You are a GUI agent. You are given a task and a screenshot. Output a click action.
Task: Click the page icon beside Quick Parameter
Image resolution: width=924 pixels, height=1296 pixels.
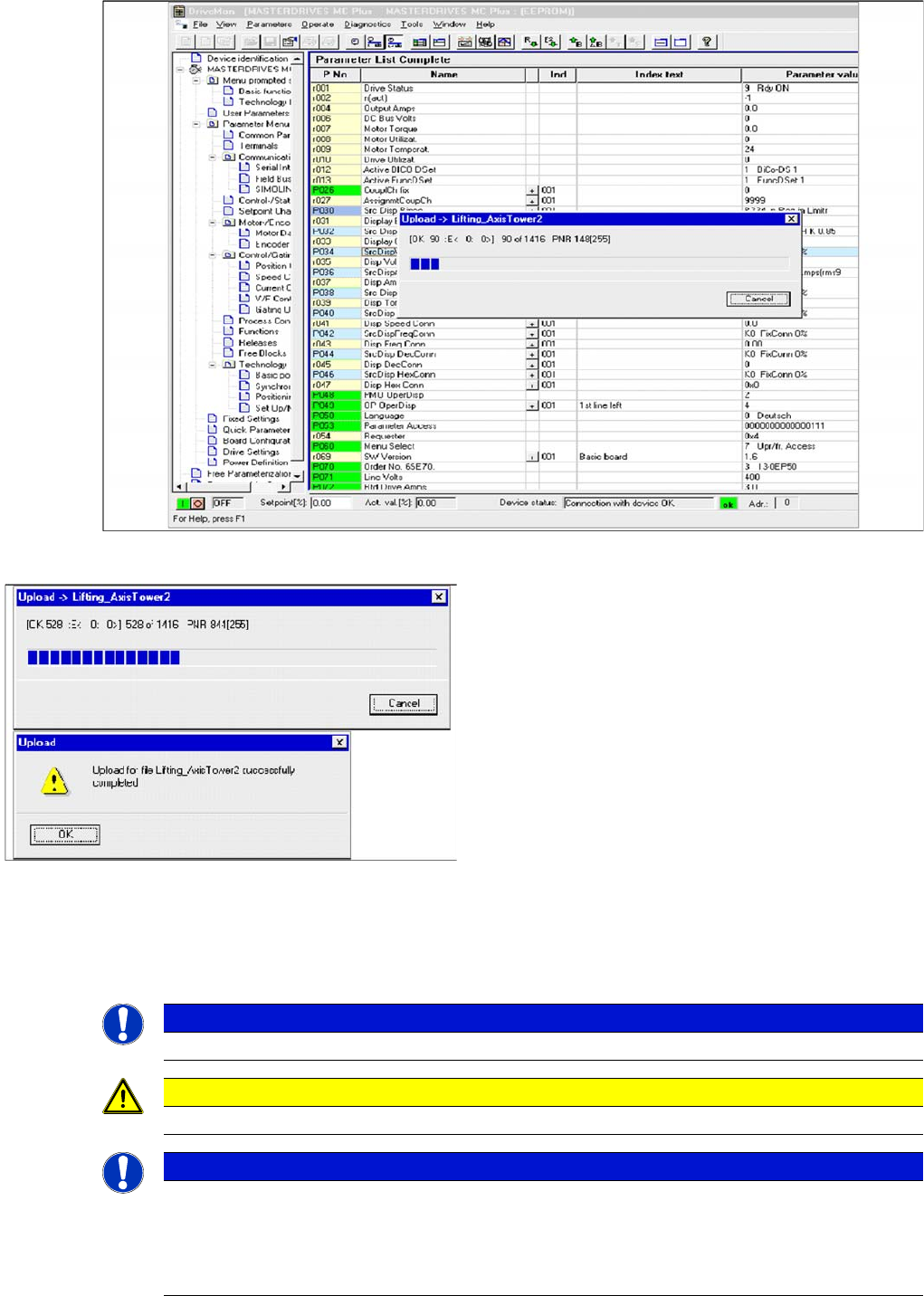tap(213, 429)
